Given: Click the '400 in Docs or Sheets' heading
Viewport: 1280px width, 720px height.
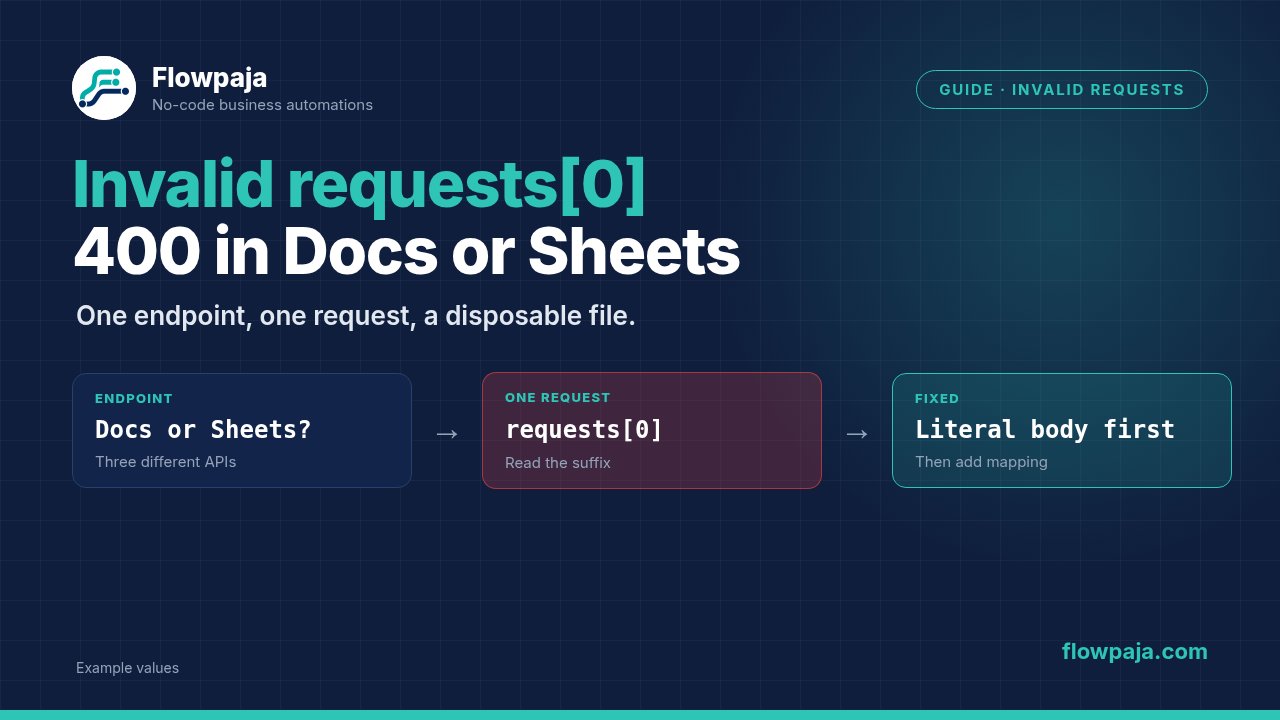Looking at the screenshot, I should pos(406,252).
